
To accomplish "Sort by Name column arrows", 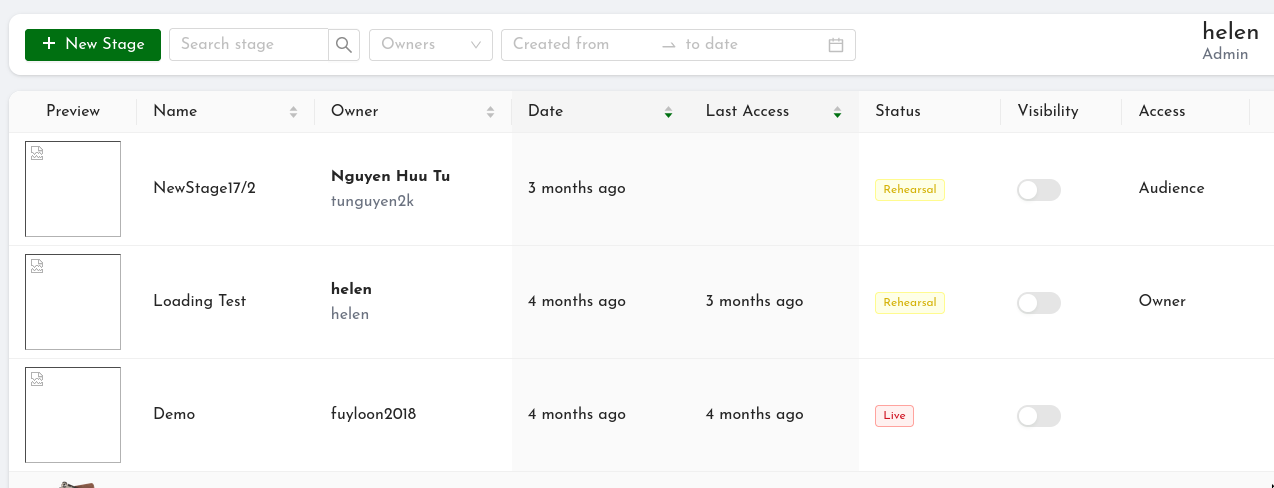I will [293, 112].
